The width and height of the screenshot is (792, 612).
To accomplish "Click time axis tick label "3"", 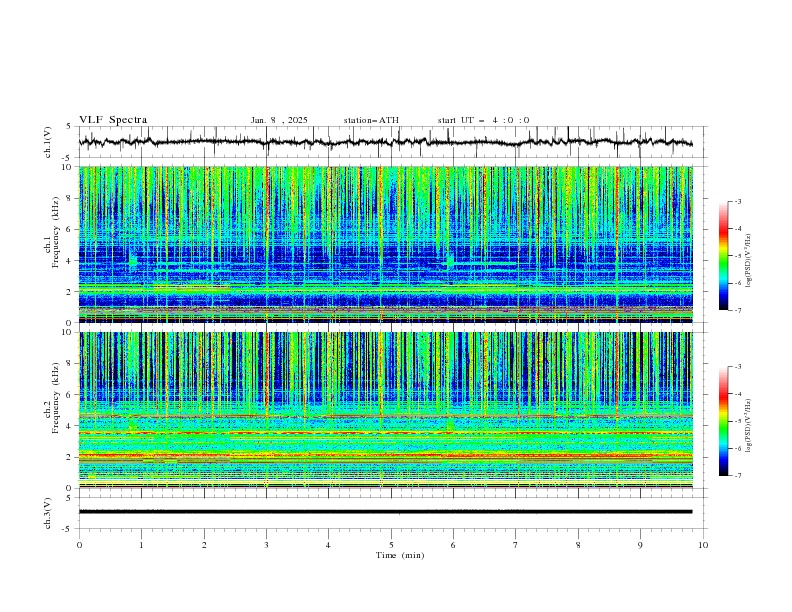I will click(x=267, y=545).
